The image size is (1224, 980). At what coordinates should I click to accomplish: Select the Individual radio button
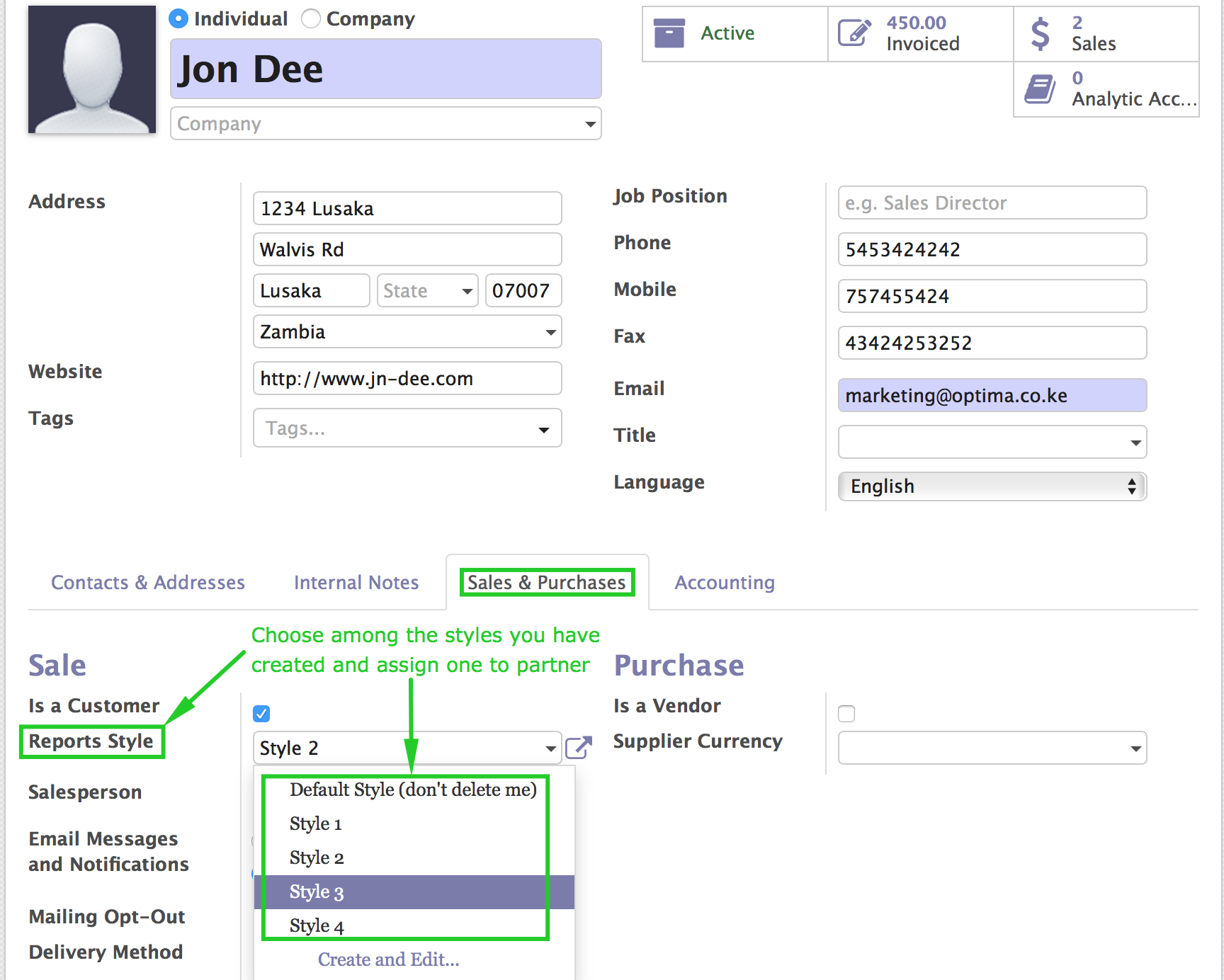click(x=178, y=18)
